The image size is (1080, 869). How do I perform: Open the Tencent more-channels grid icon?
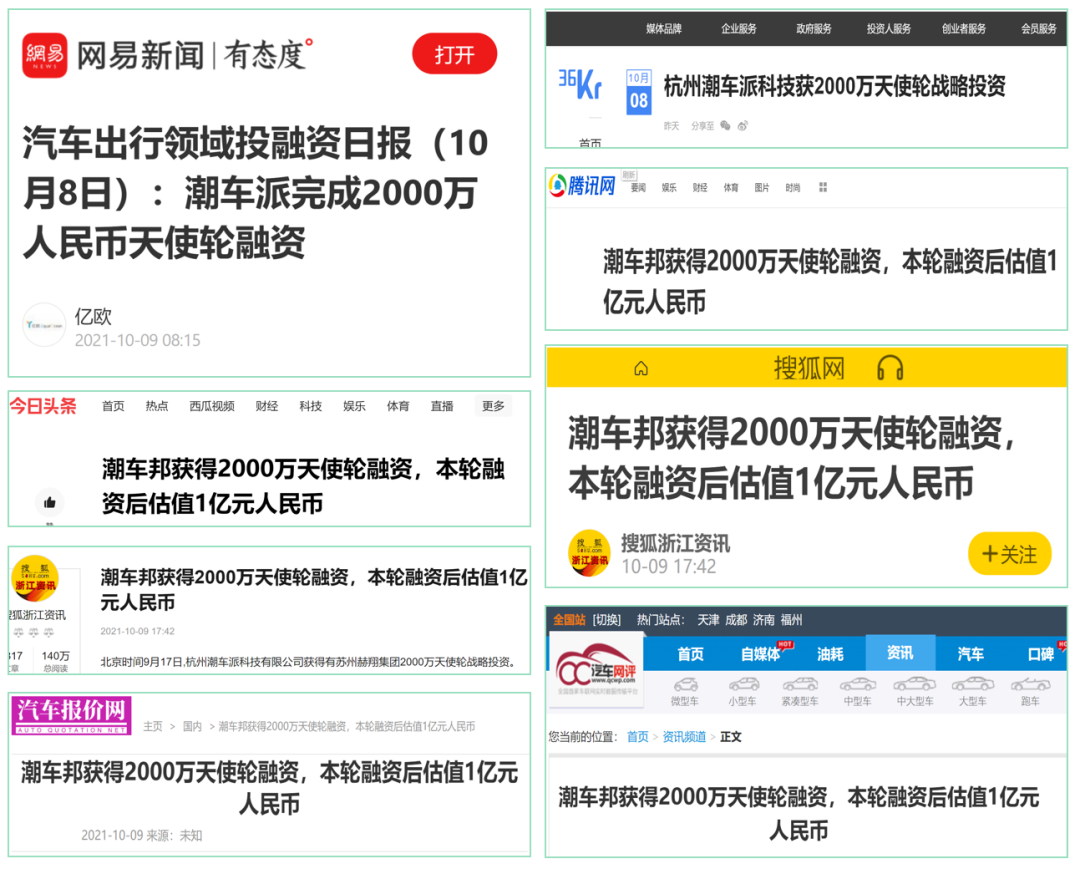coord(822,187)
